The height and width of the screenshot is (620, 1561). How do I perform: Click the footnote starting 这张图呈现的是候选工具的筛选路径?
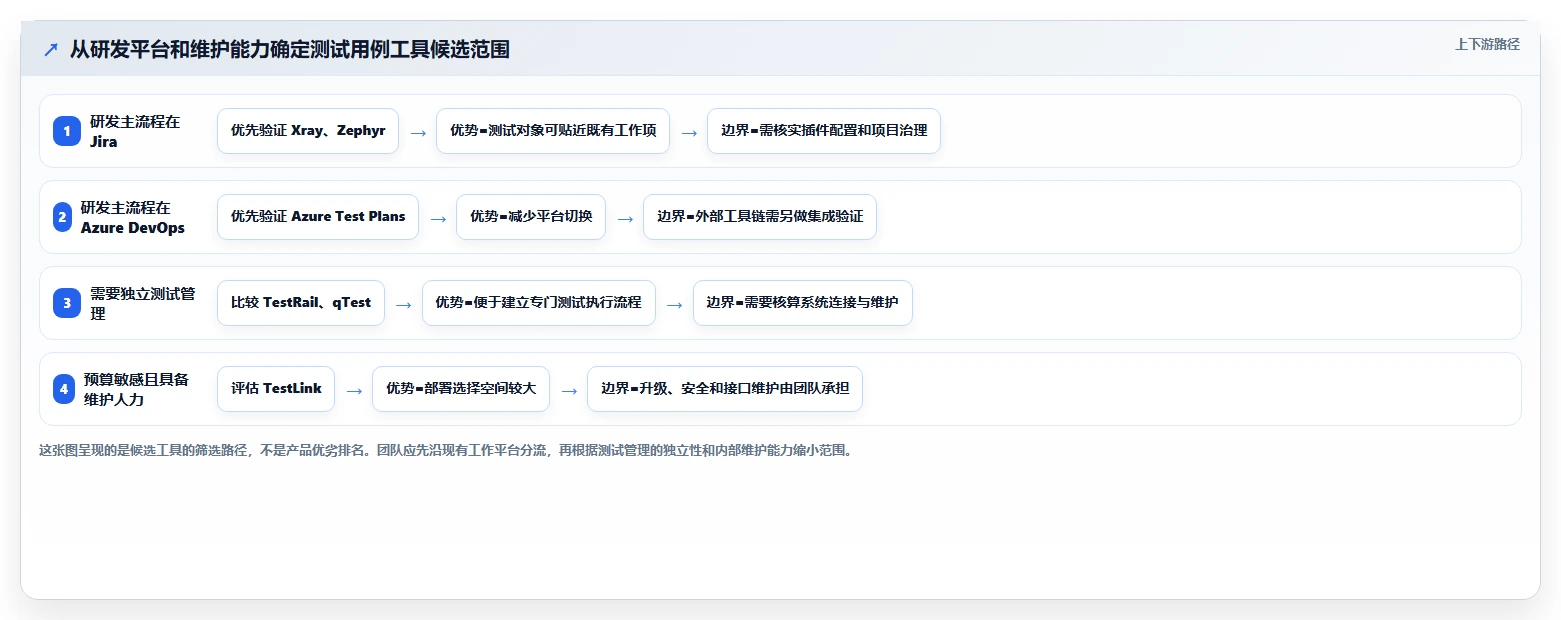[446, 451]
